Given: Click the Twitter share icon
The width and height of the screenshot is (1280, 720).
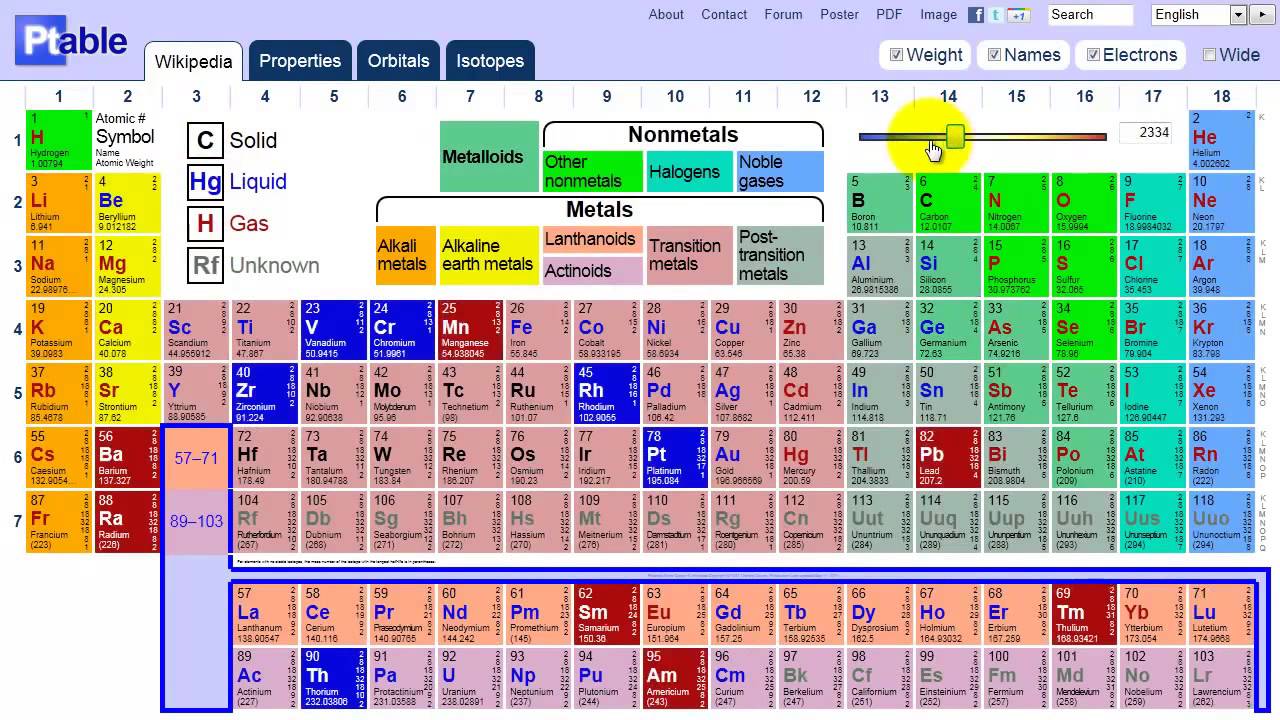Looking at the screenshot, I should pos(996,14).
